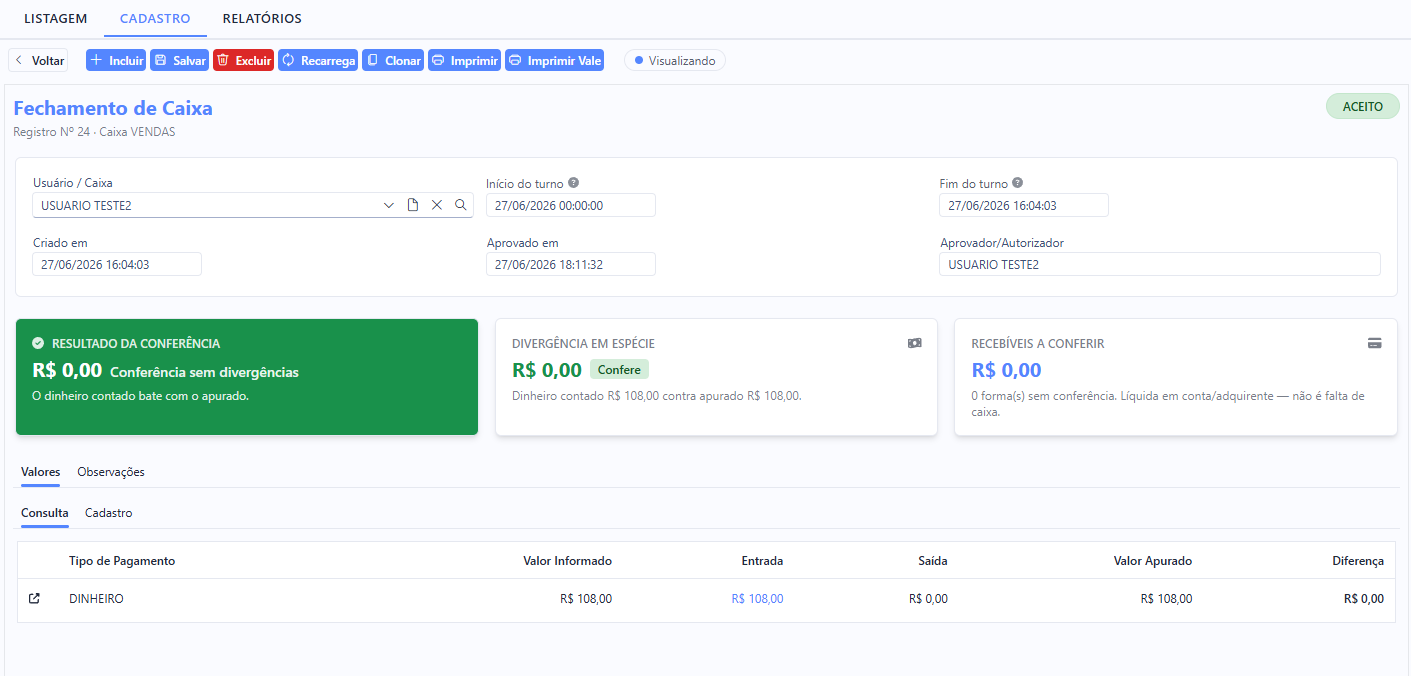Select the Valores tab

(x=40, y=472)
